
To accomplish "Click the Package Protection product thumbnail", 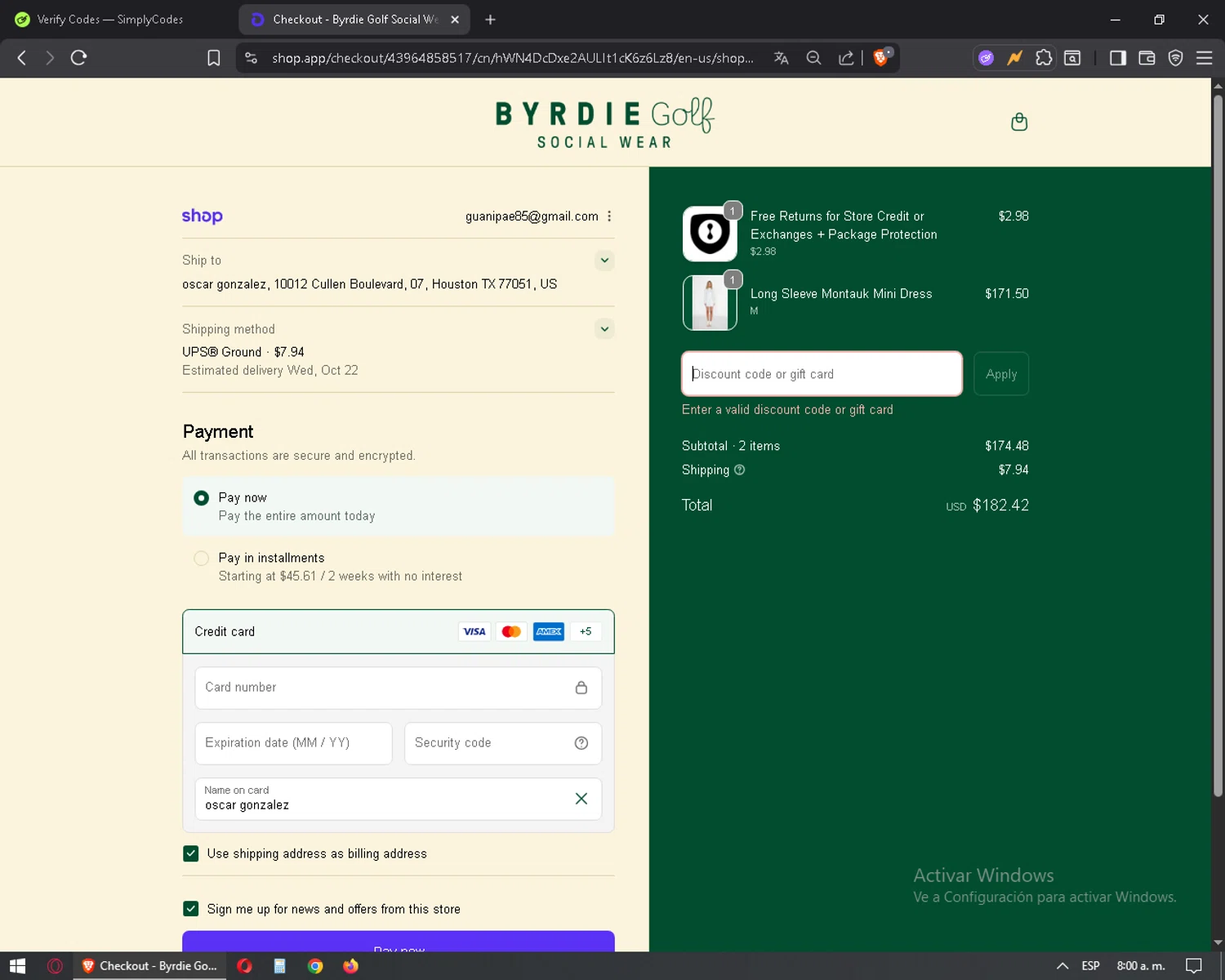I will 710,234.
